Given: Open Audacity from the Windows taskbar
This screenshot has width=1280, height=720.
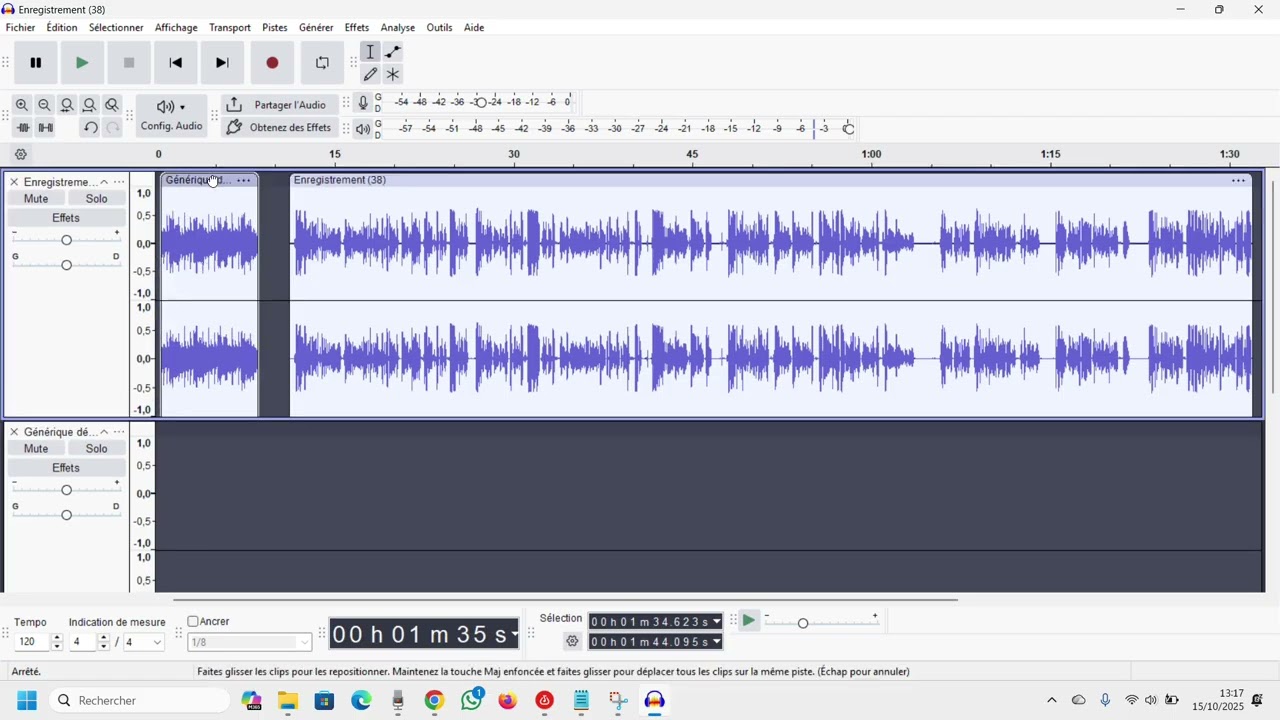Looking at the screenshot, I should click(655, 701).
